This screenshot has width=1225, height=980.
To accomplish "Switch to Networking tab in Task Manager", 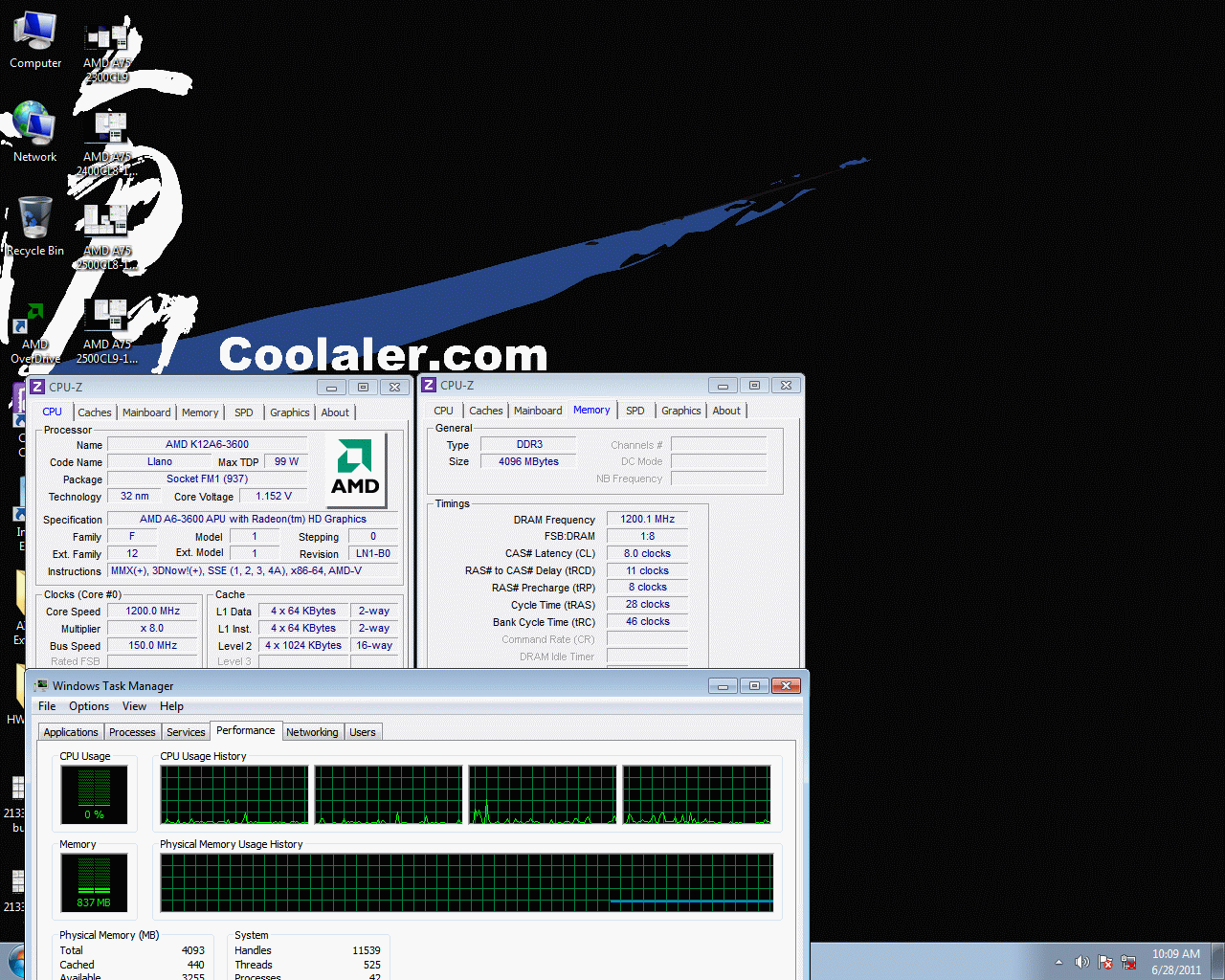I will coord(312,732).
